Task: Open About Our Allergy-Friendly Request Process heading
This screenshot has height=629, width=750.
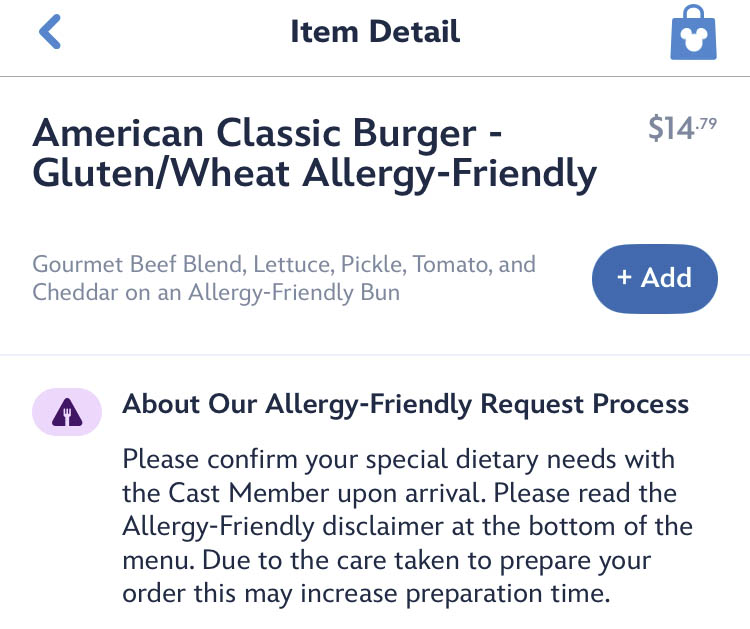Action: (405, 404)
